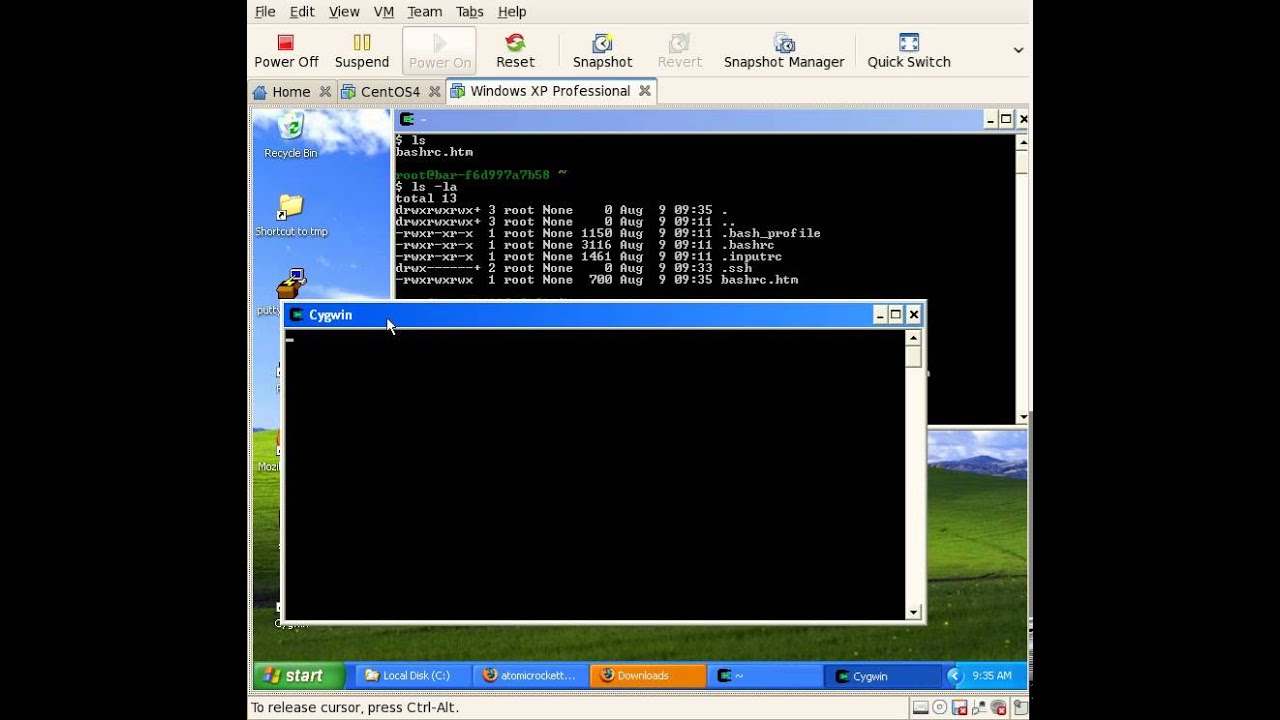Click the floppy drive status icon
This screenshot has width=1280, height=720.
click(x=960, y=708)
